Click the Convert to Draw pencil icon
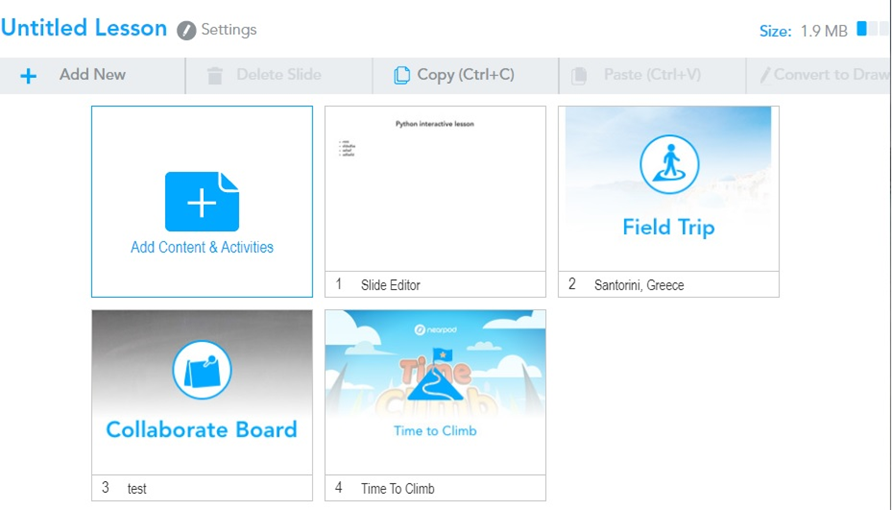This screenshot has height=510, width=892. pos(765,76)
